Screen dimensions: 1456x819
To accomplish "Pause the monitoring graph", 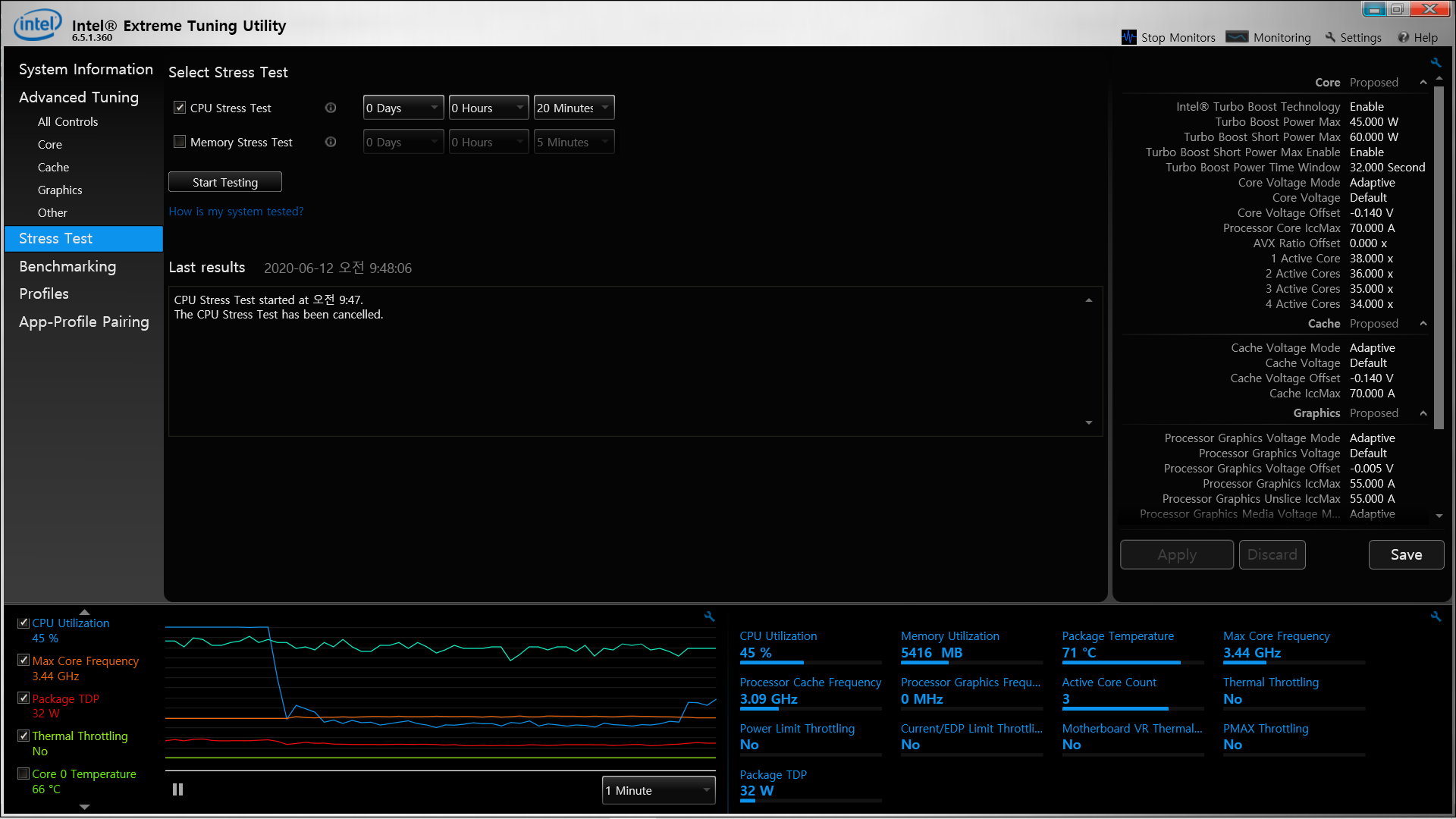I will (x=177, y=789).
